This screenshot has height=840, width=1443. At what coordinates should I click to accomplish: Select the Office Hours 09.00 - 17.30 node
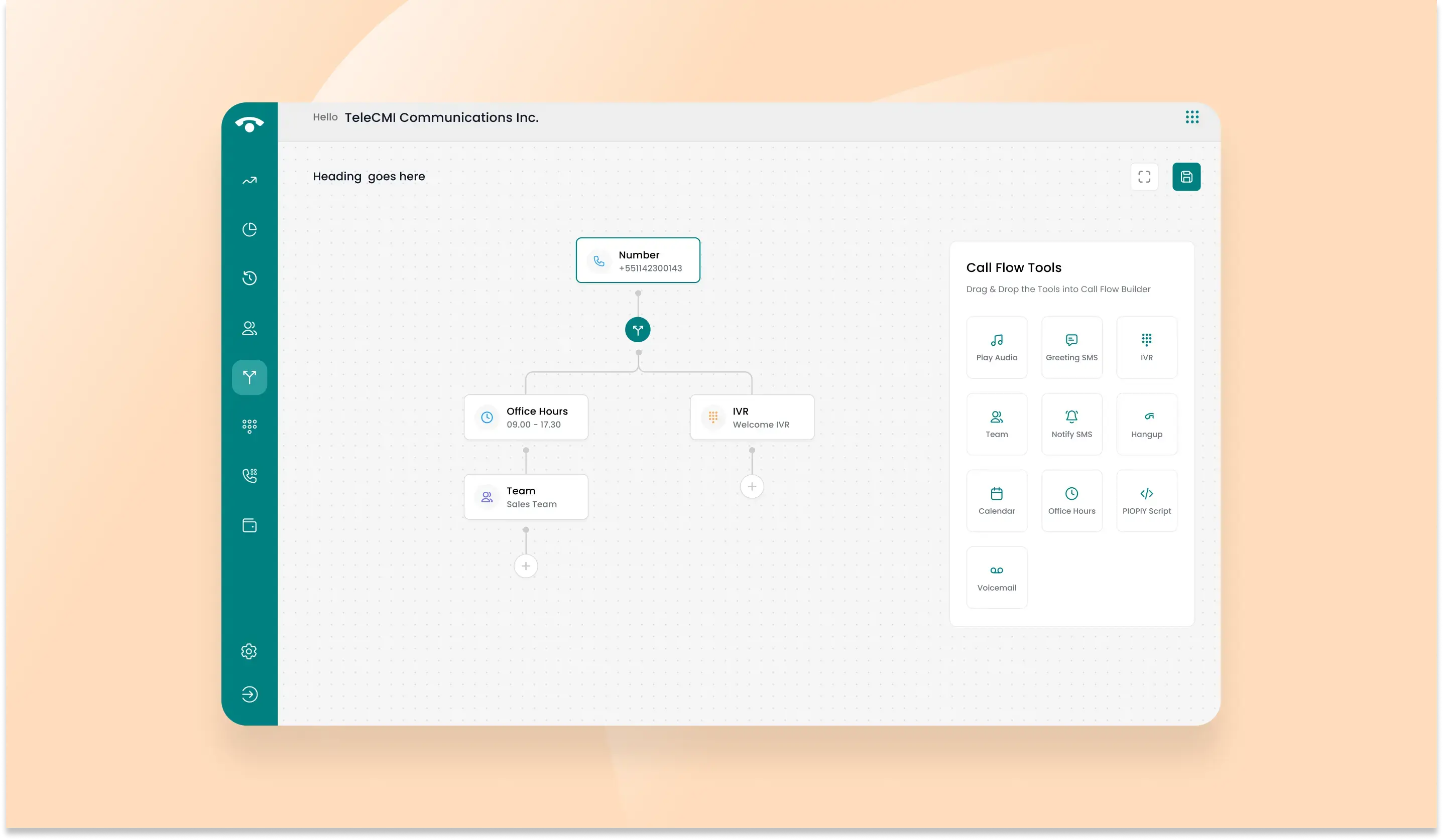(526, 417)
